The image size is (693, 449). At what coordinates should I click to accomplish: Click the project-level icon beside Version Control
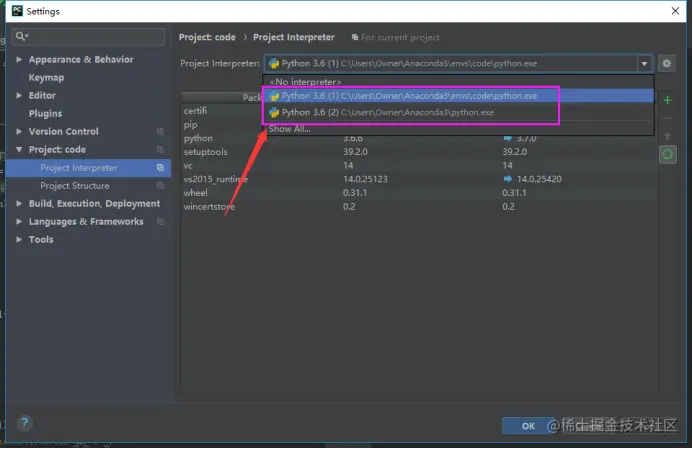(x=160, y=131)
